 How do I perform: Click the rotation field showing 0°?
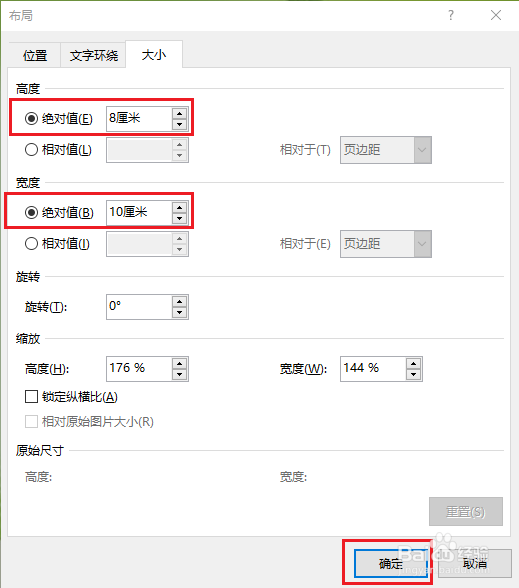pos(139,307)
